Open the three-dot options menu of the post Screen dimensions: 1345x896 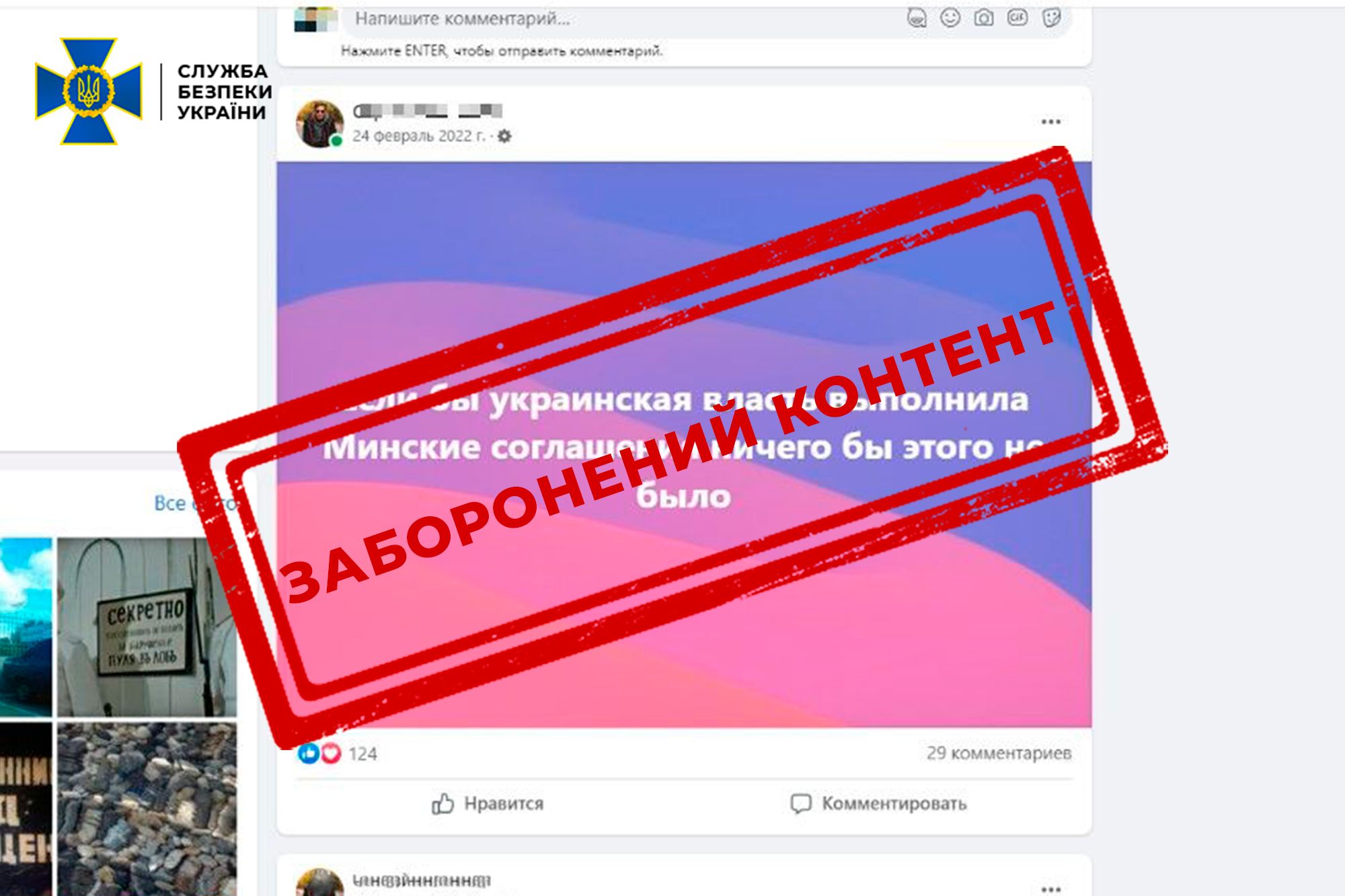[1050, 122]
